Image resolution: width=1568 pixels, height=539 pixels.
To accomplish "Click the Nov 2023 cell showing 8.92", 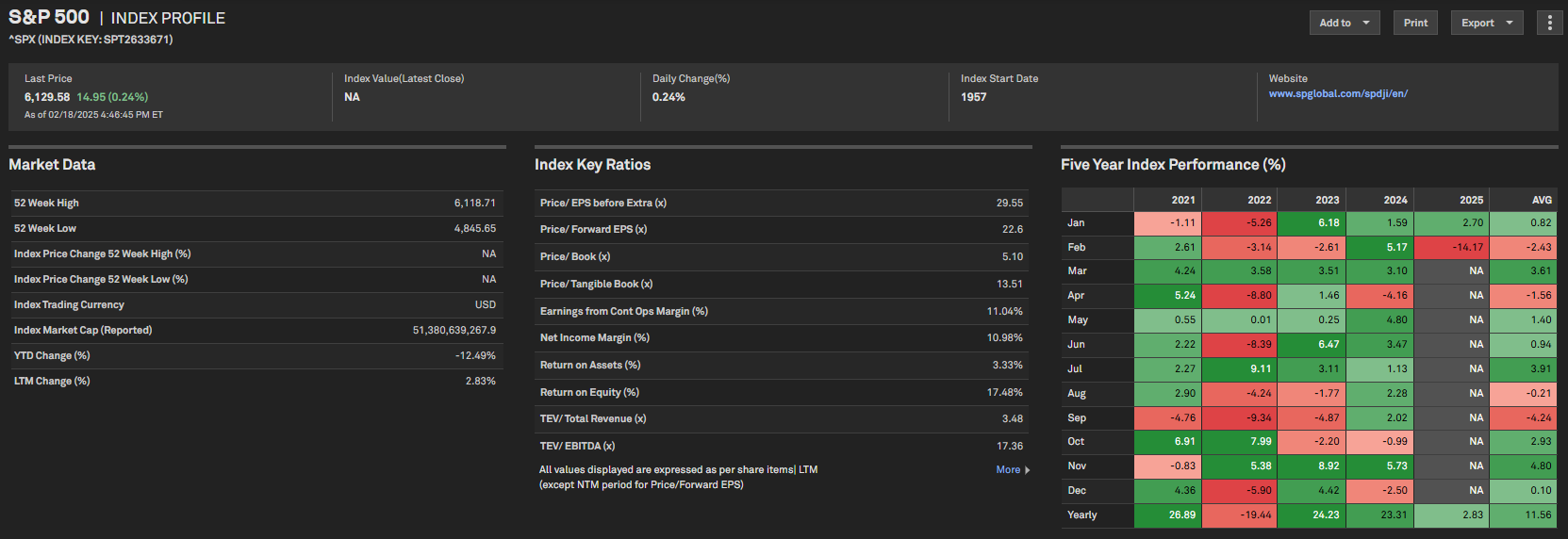I will [x=1312, y=466].
